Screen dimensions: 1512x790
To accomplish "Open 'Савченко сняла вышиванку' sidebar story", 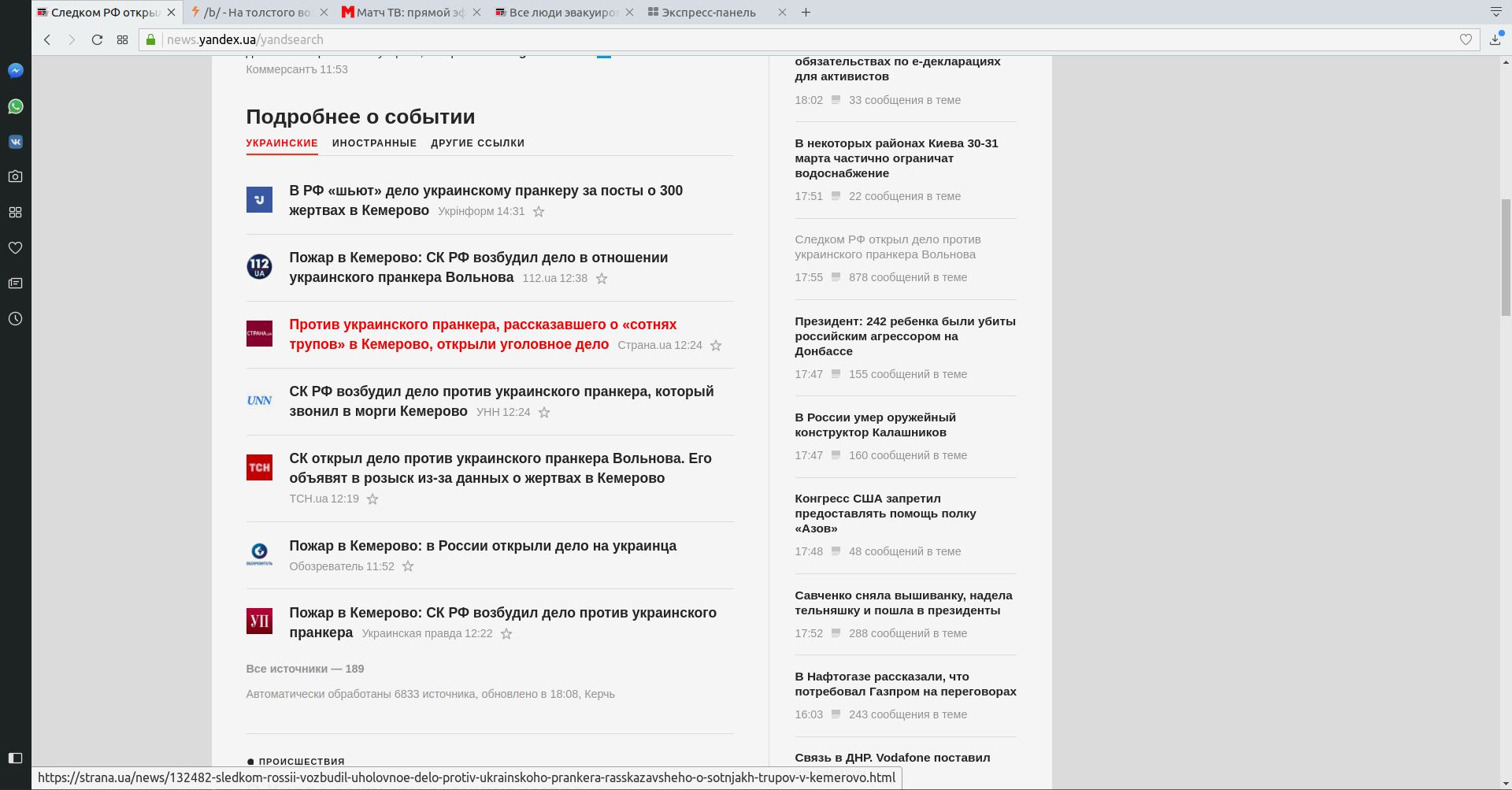I will coord(903,603).
